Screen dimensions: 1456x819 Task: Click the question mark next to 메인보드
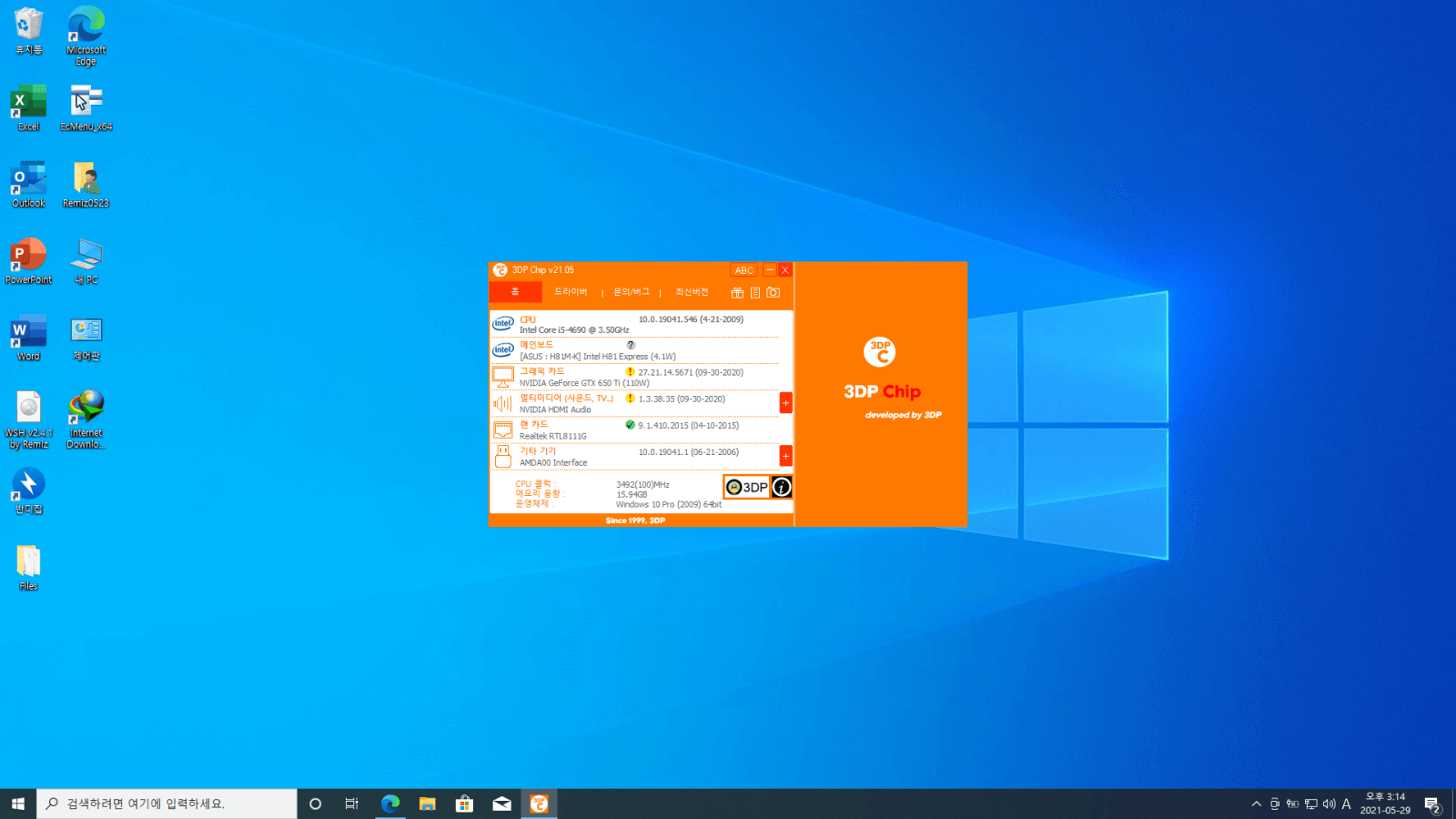[x=631, y=345]
